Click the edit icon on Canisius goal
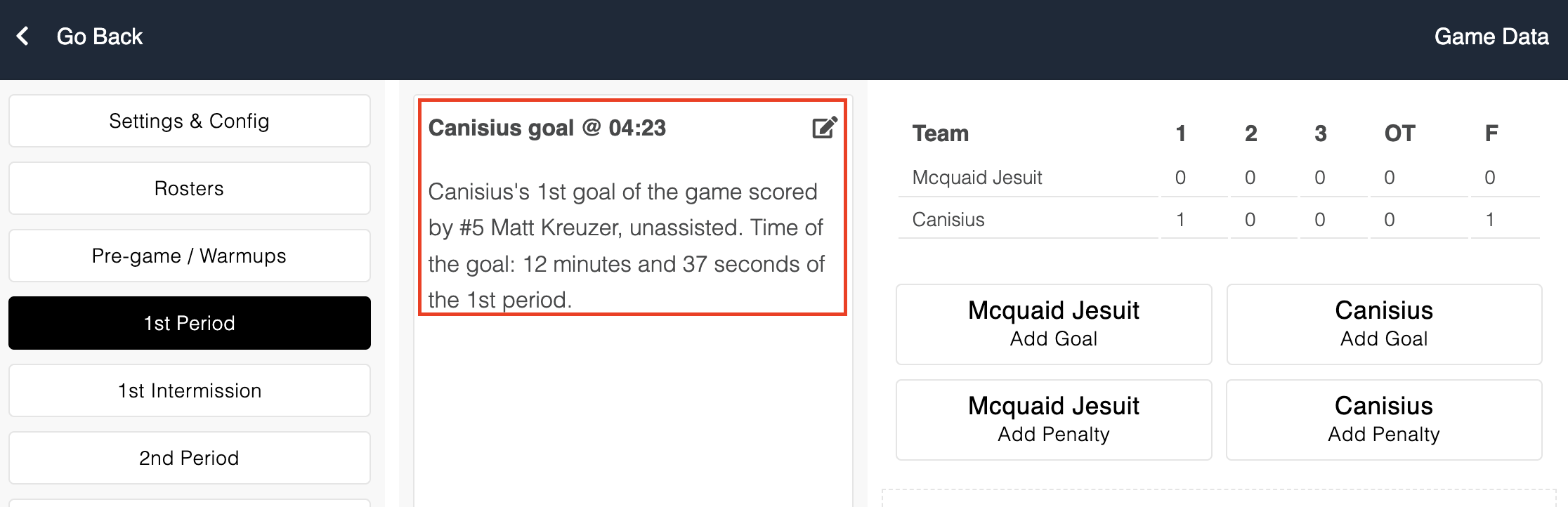This screenshot has height=507, width=1568. [x=825, y=128]
